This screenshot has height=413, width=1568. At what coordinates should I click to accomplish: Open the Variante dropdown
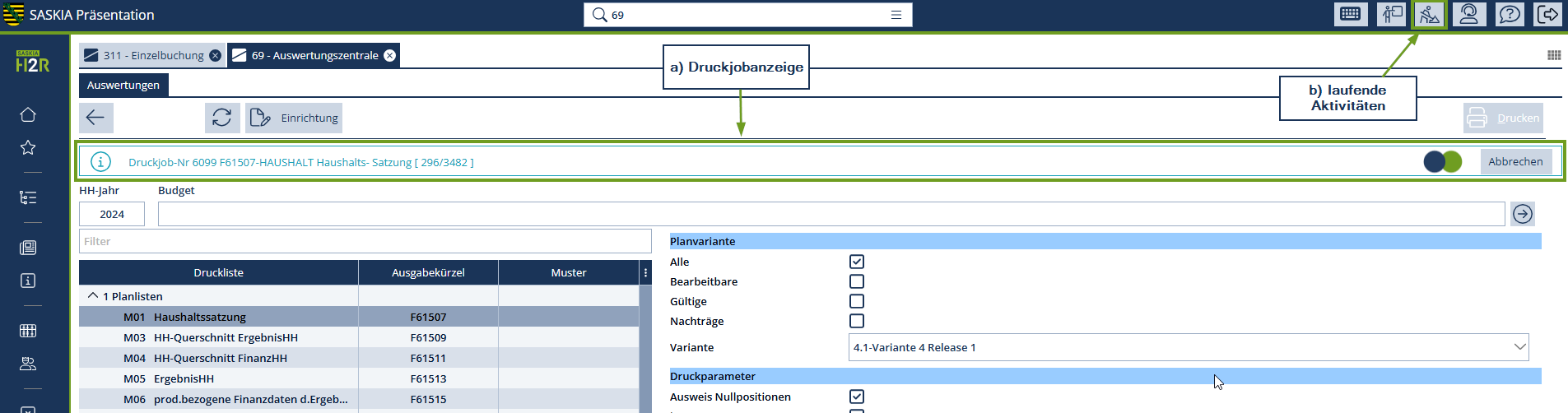pyautogui.click(x=1188, y=347)
